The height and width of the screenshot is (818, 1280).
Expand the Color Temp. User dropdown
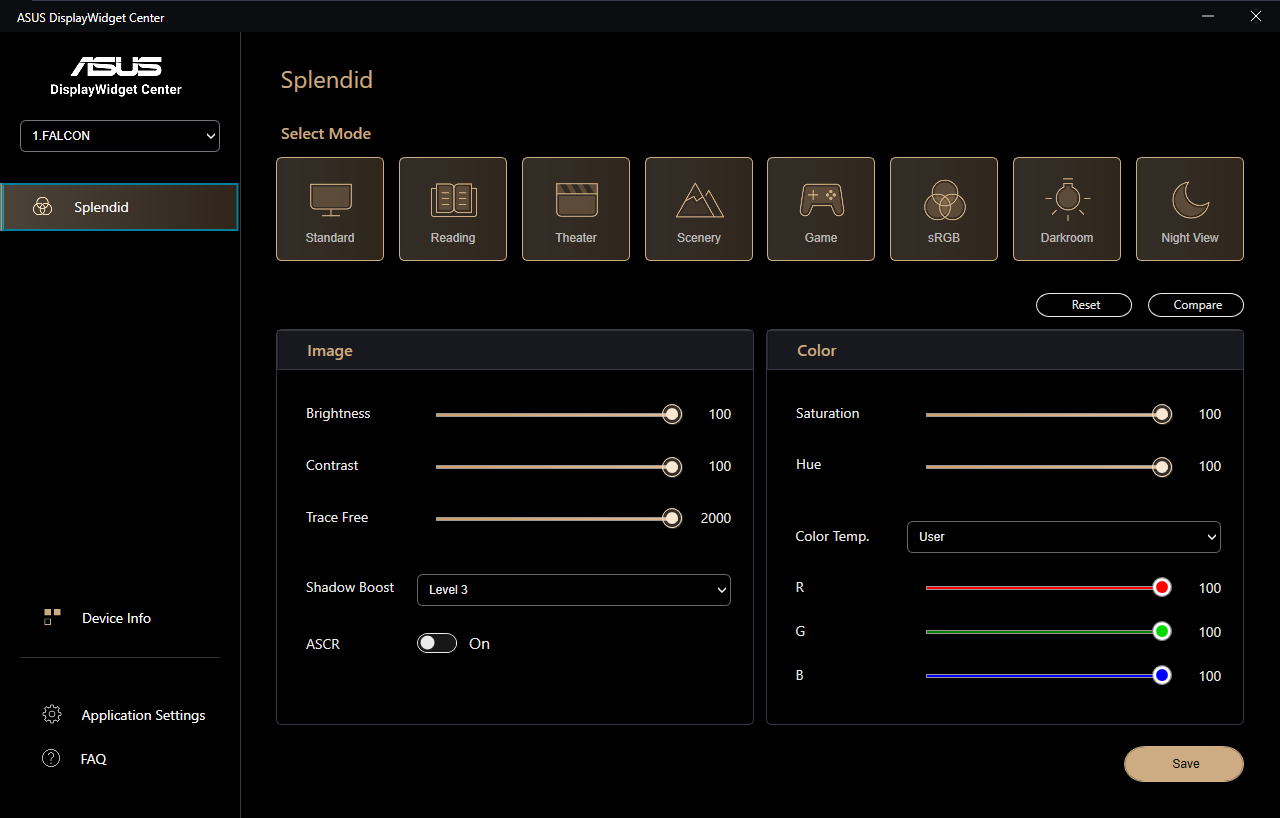click(x=1064, y=537)
